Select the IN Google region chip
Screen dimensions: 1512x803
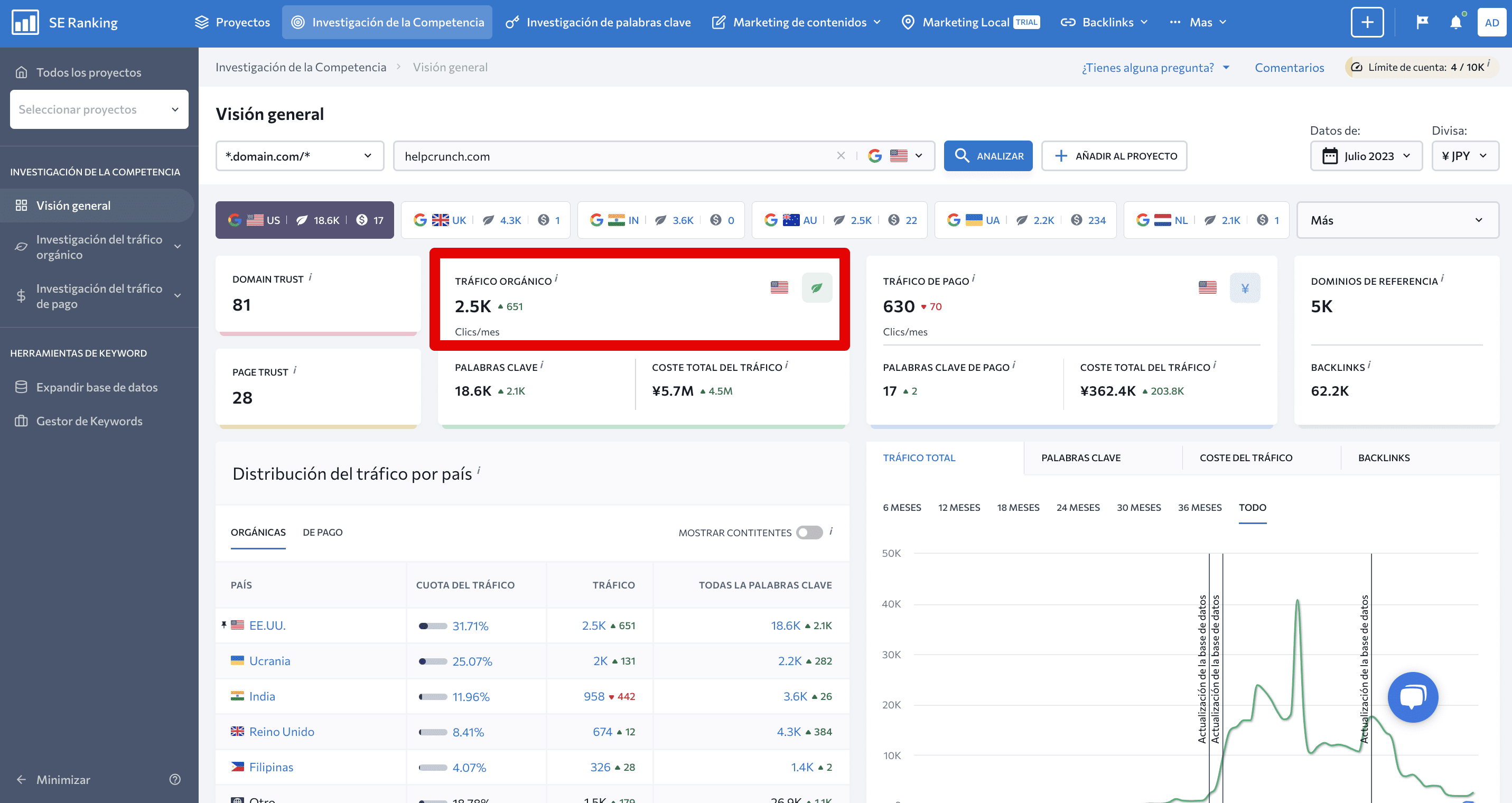tap(661, 220)
